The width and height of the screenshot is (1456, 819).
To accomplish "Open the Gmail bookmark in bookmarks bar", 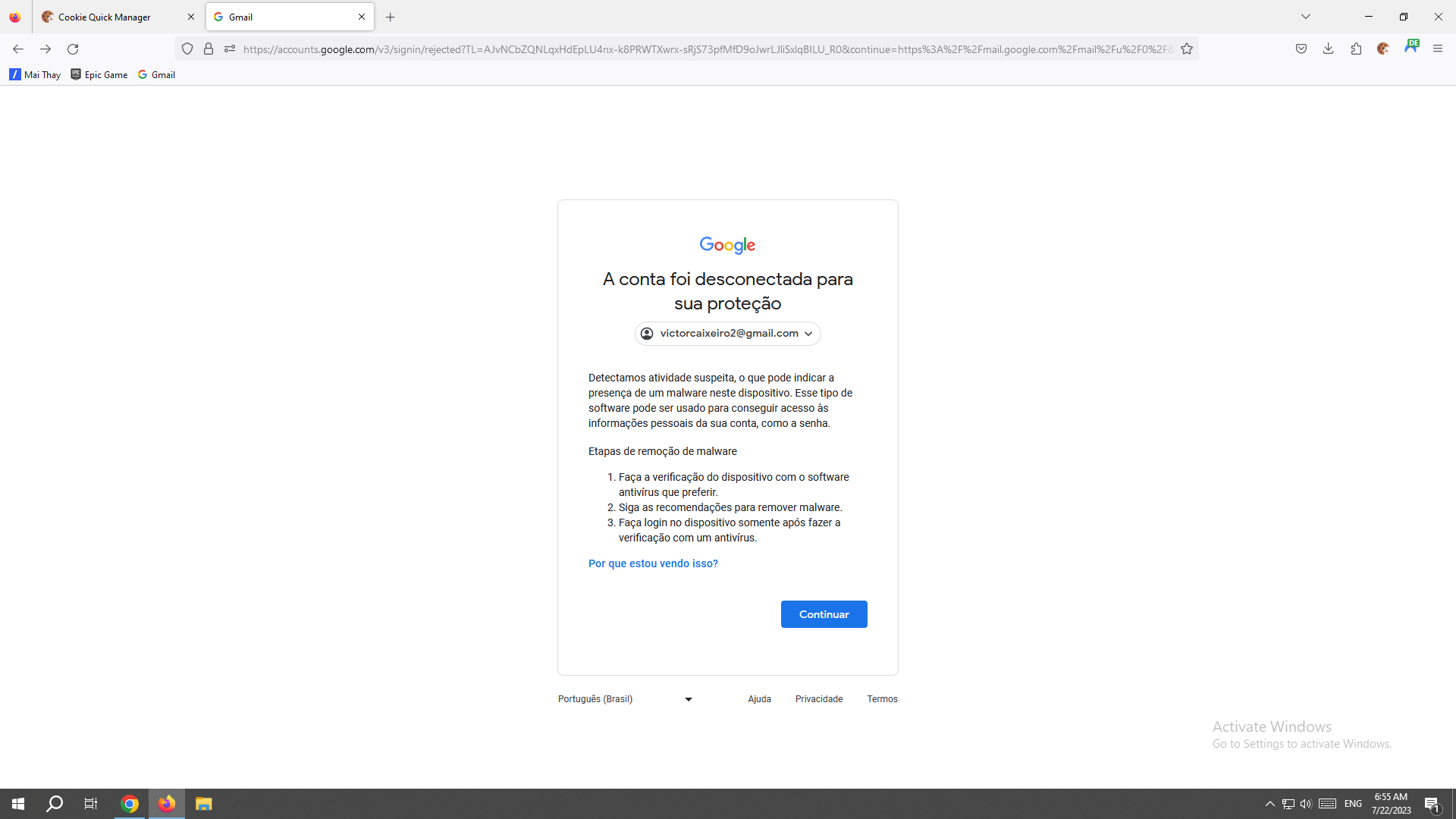I will click(157, 74).
